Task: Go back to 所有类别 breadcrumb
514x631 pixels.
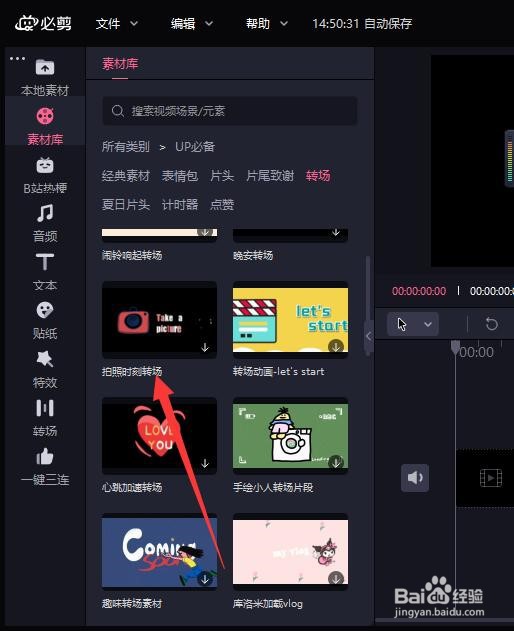Action: tap(126, 147)
